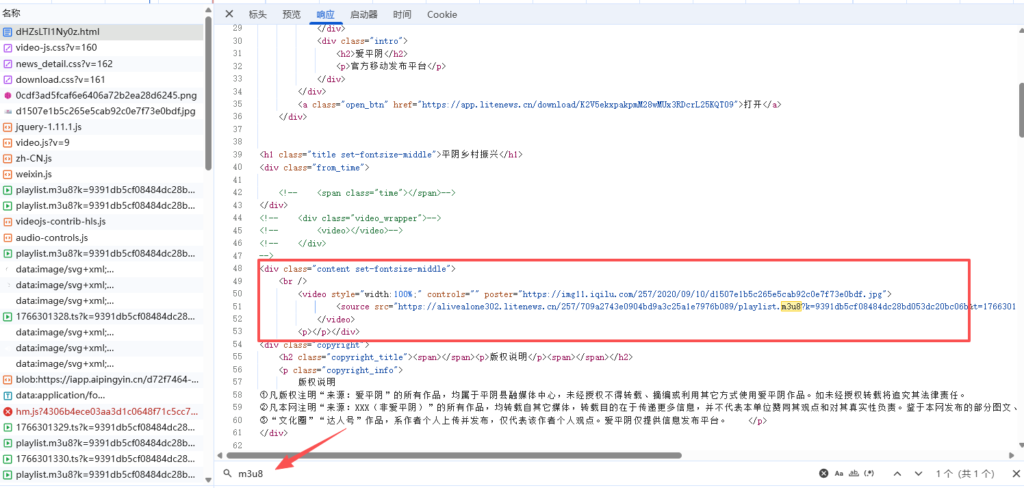Click media icon beside 1766301330.ts
The width and height of the screenshot is (1024, 488).
(x=8, y=459)
